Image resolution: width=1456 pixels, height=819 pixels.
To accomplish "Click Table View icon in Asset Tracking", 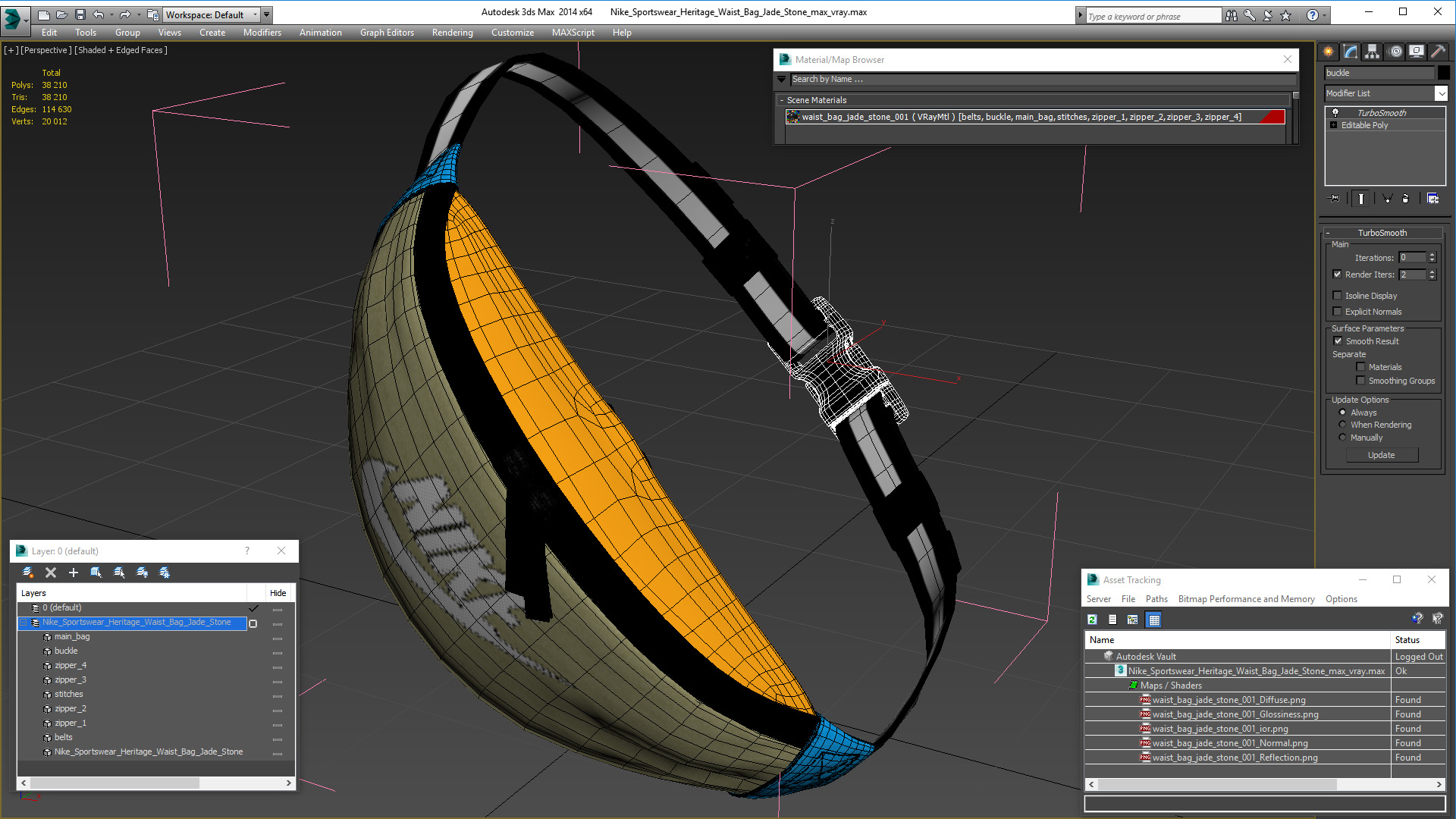I will (x=1154, y=620).
